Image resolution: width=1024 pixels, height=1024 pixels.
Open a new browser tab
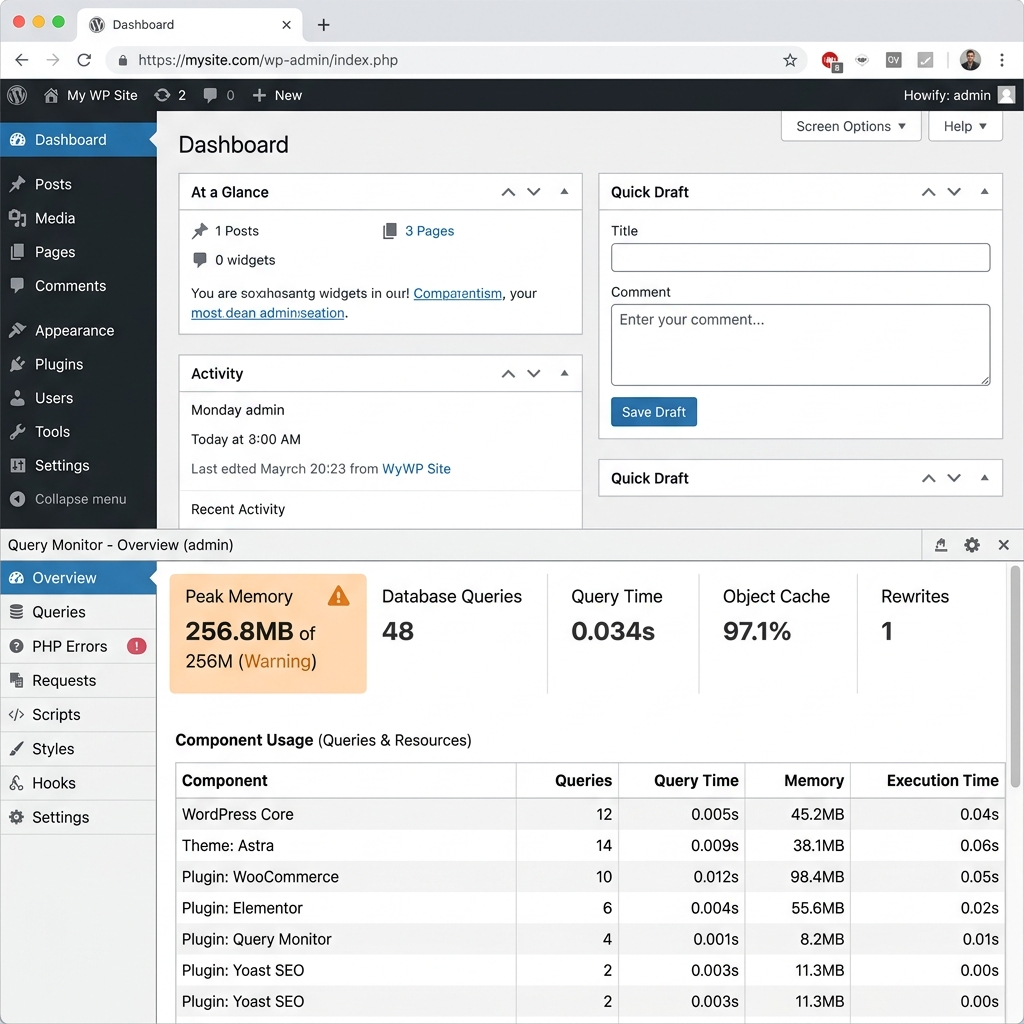point(323,25)
